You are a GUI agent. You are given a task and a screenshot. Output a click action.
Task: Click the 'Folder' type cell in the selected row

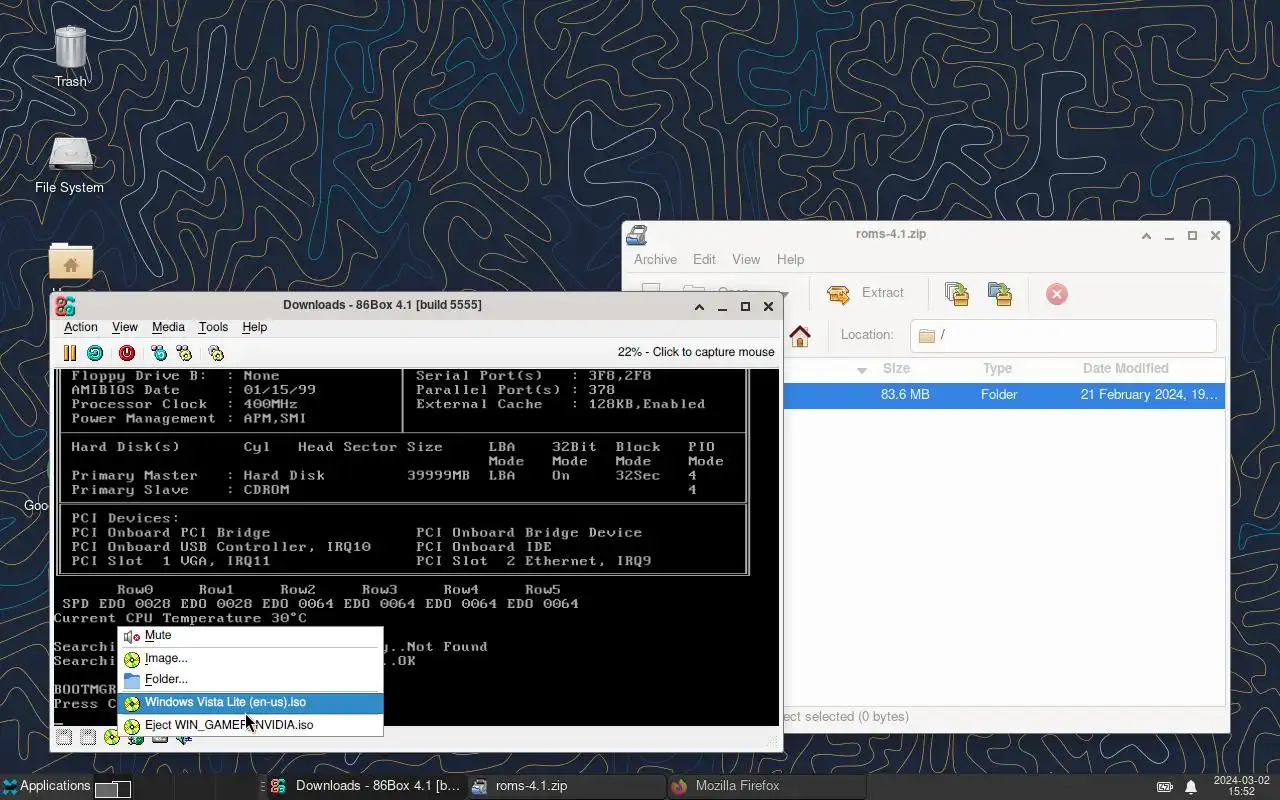[x=999, y=395]
